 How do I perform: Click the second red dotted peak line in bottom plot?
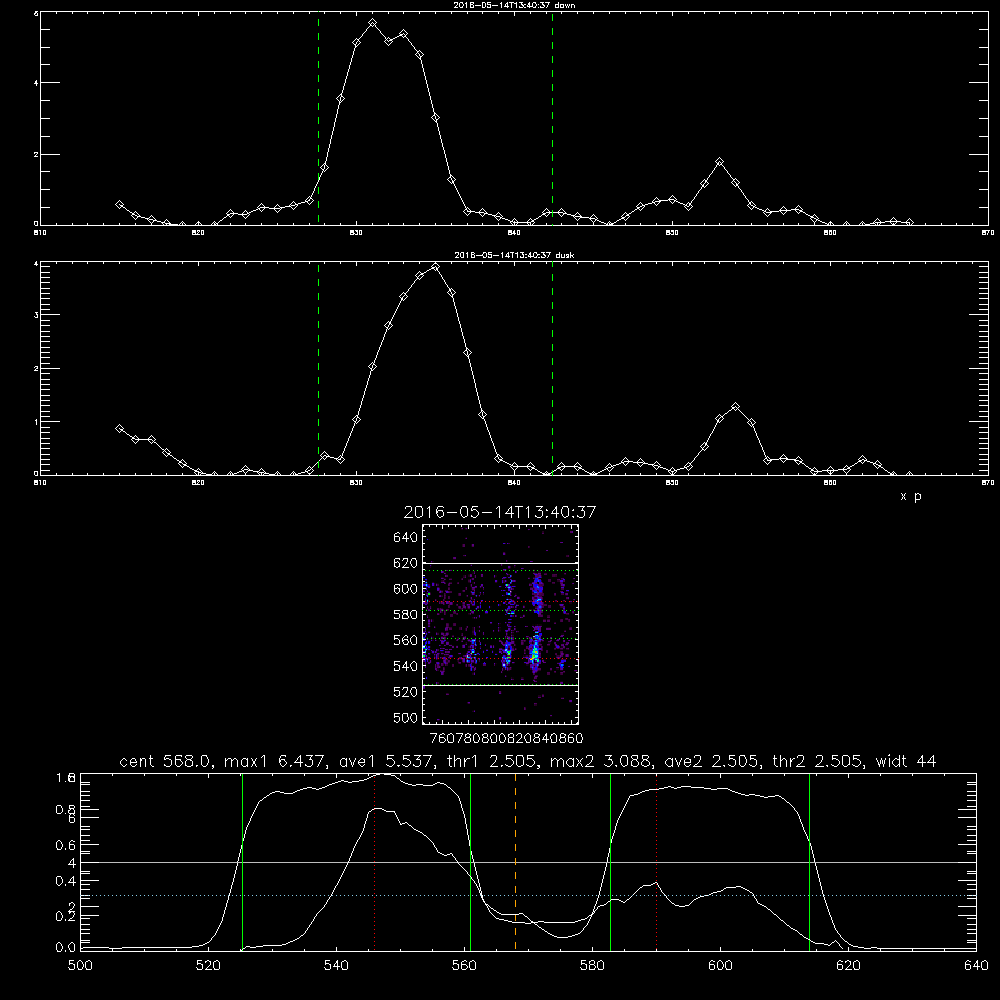pos(656,861)
